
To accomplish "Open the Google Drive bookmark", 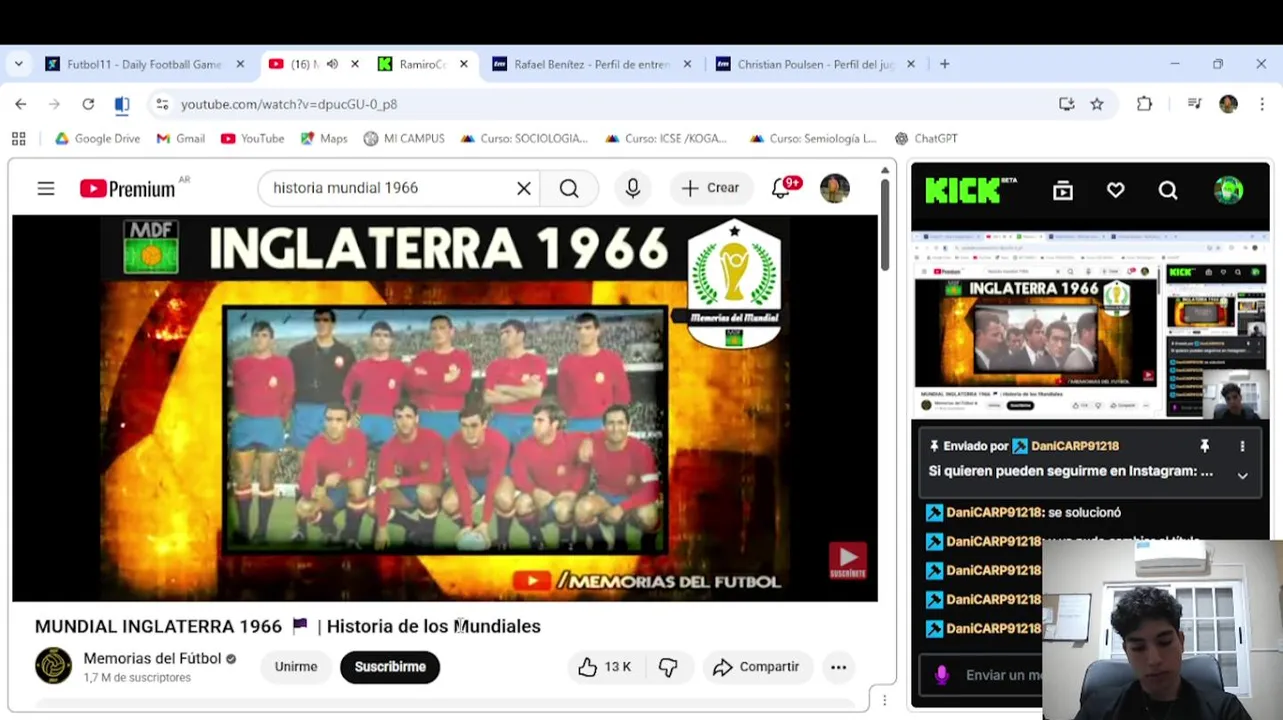I will point(97,139).
